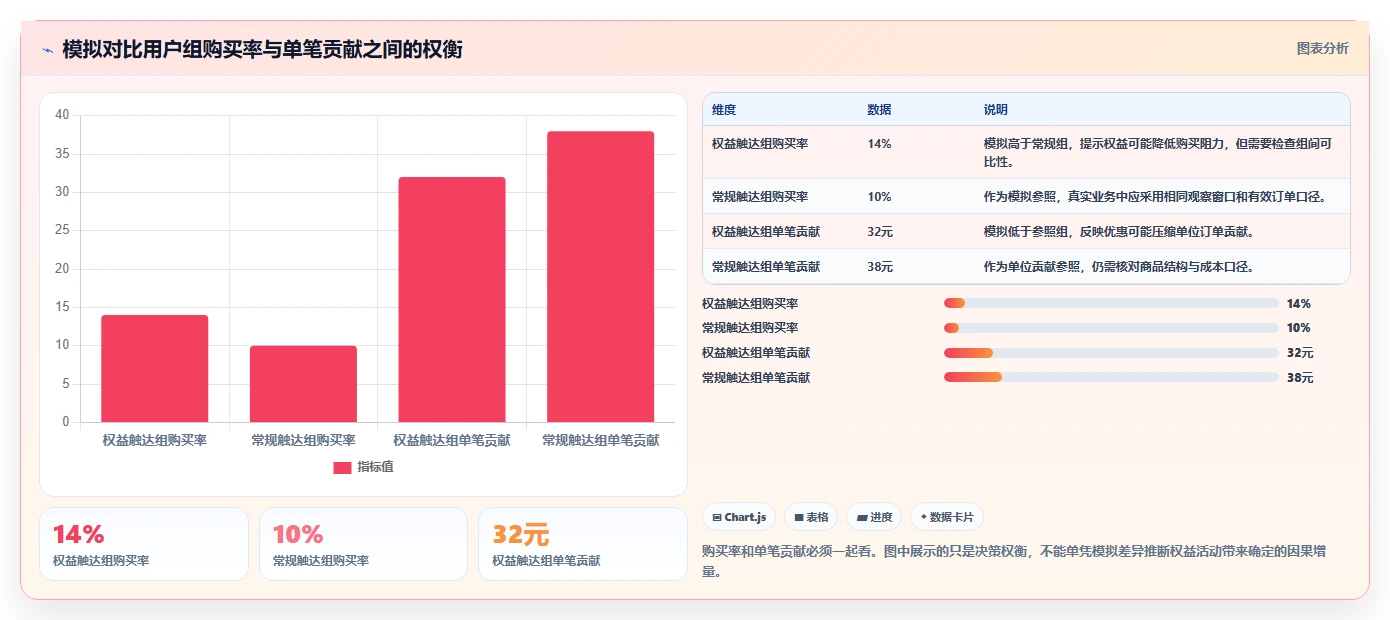The image size is (1390, 620).
Task: Click description text 模拟低于参照组
Action: pyautogui.click(x=1118, y=232)
